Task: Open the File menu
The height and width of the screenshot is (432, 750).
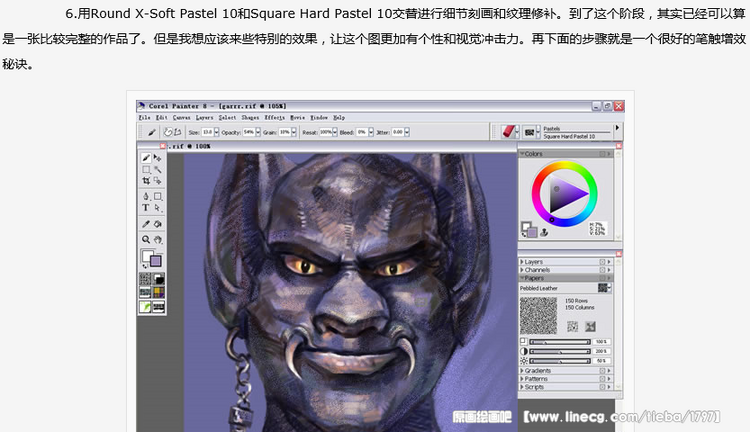Action: pyautogui.click(x=144, y=118)
